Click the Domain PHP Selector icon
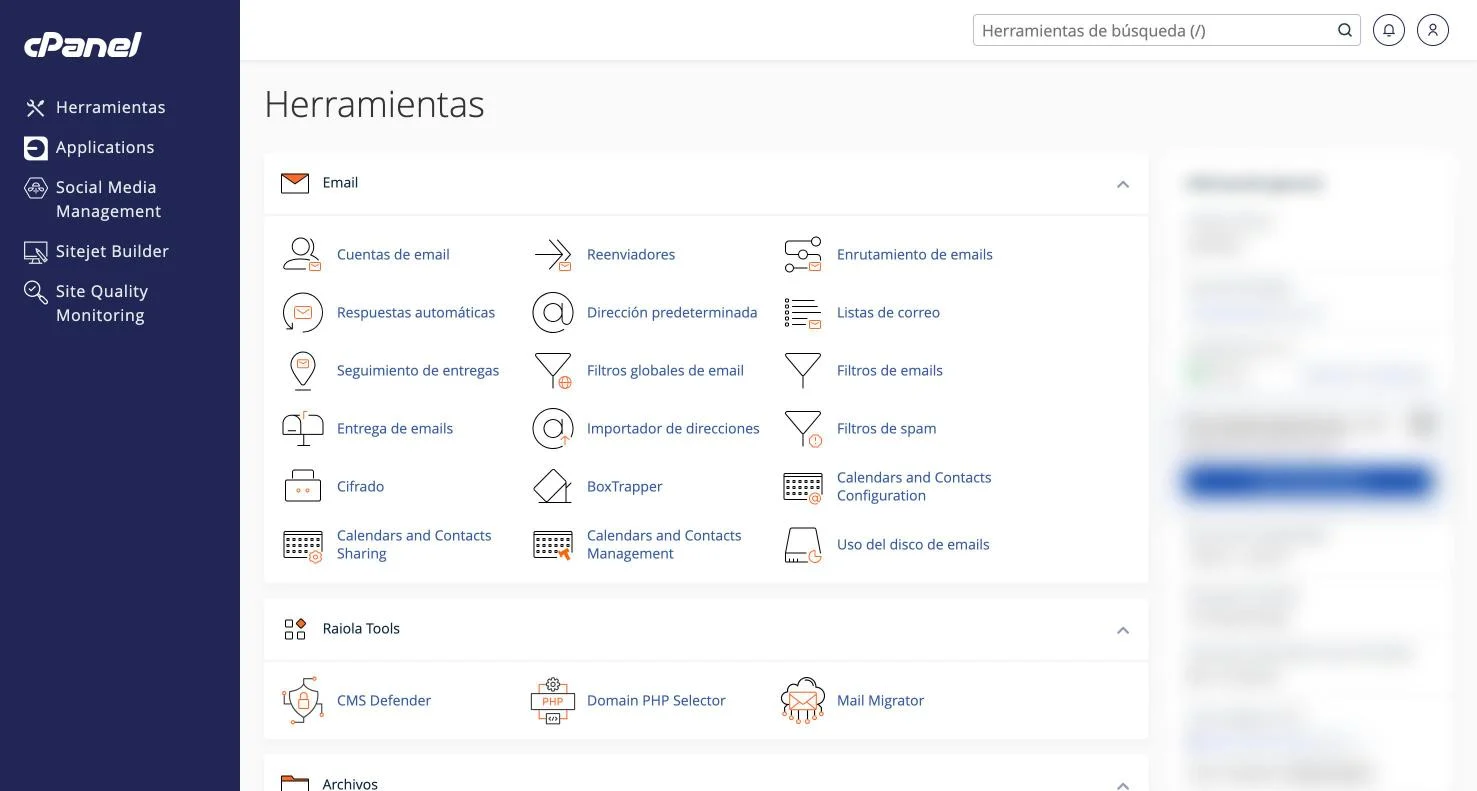Screen dimensions: 1477x791 pyautogui.click(x=552, y=701)
